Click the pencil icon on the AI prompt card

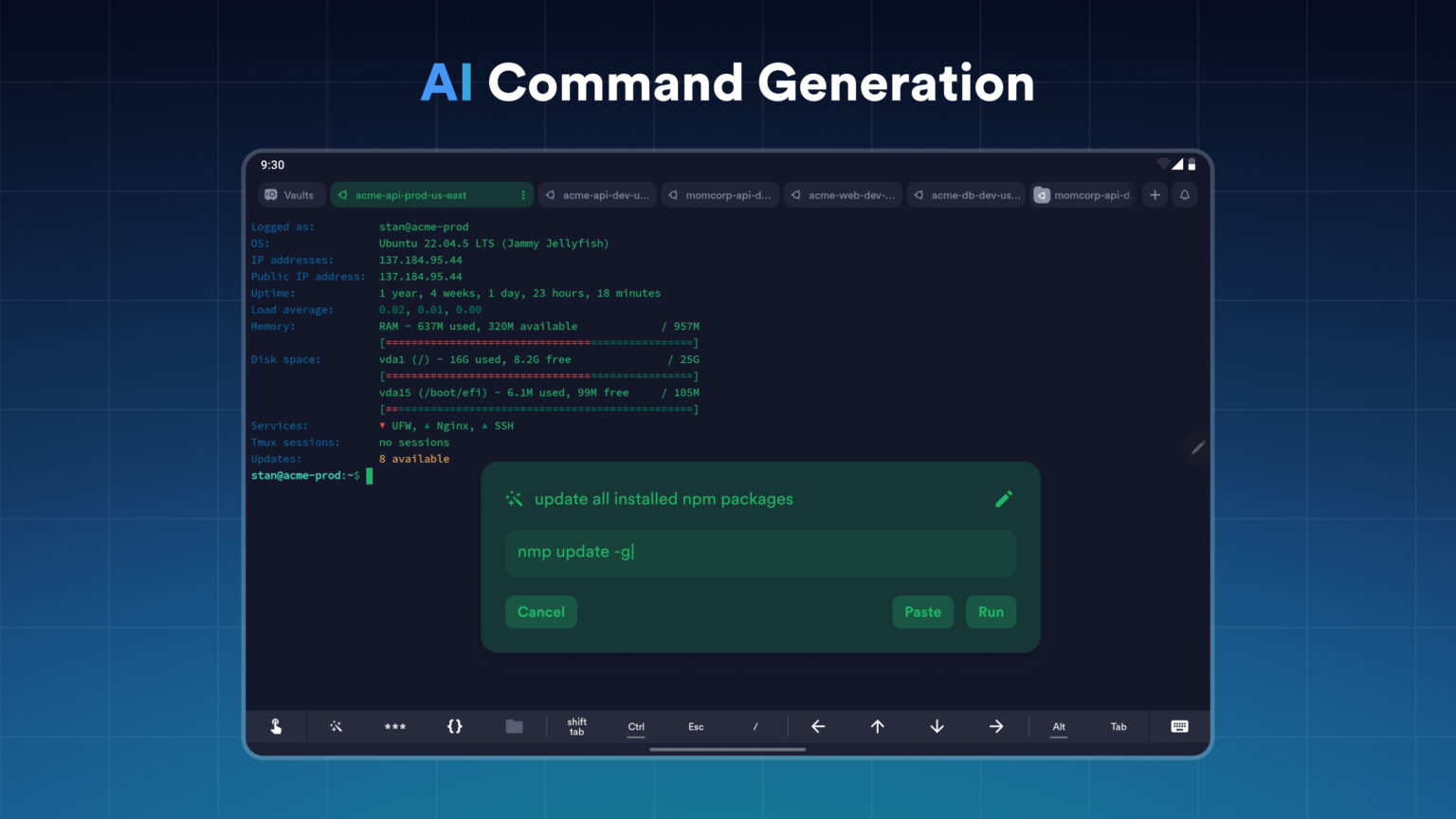(x=1004, y=499)
